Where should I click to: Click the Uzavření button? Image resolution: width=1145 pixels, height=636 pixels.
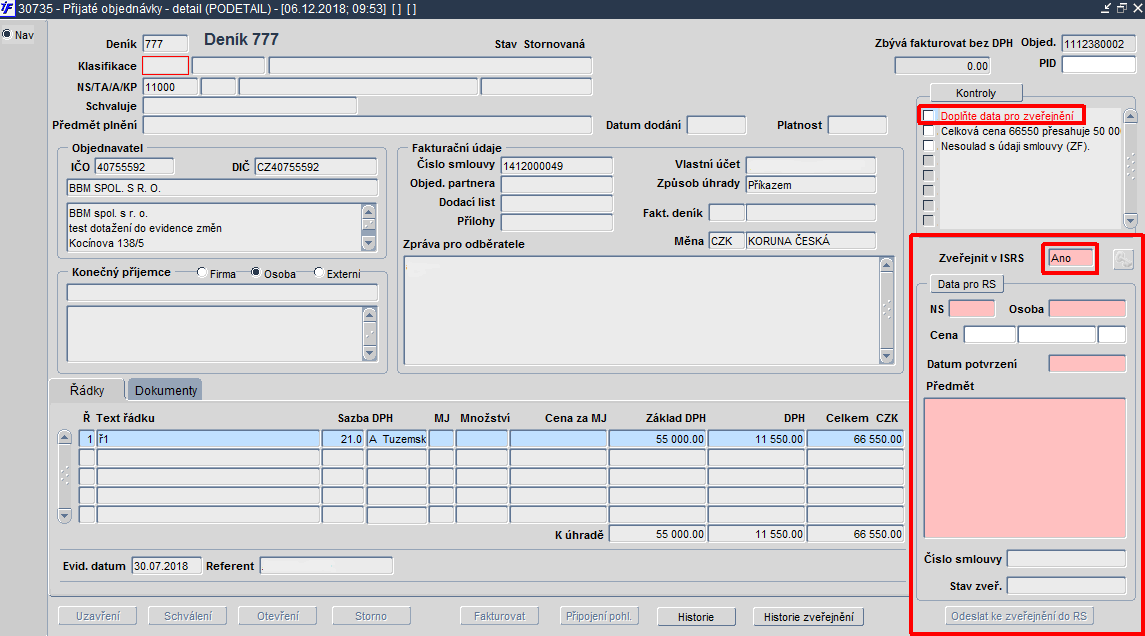pos(98,616)
